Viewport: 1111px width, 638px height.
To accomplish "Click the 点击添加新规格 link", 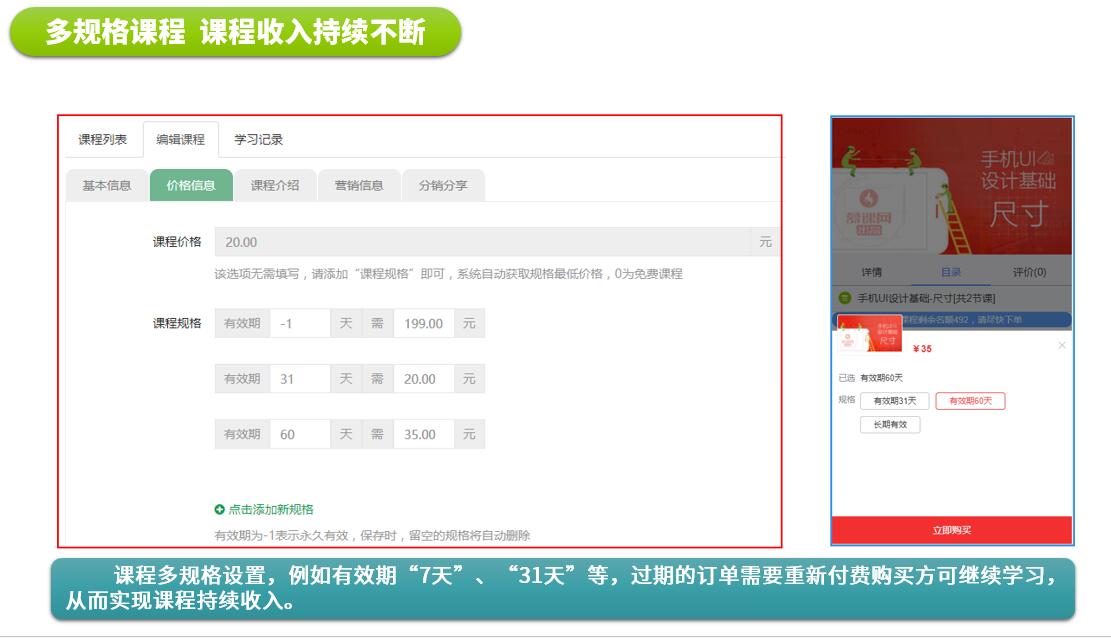I will [271, 510].
